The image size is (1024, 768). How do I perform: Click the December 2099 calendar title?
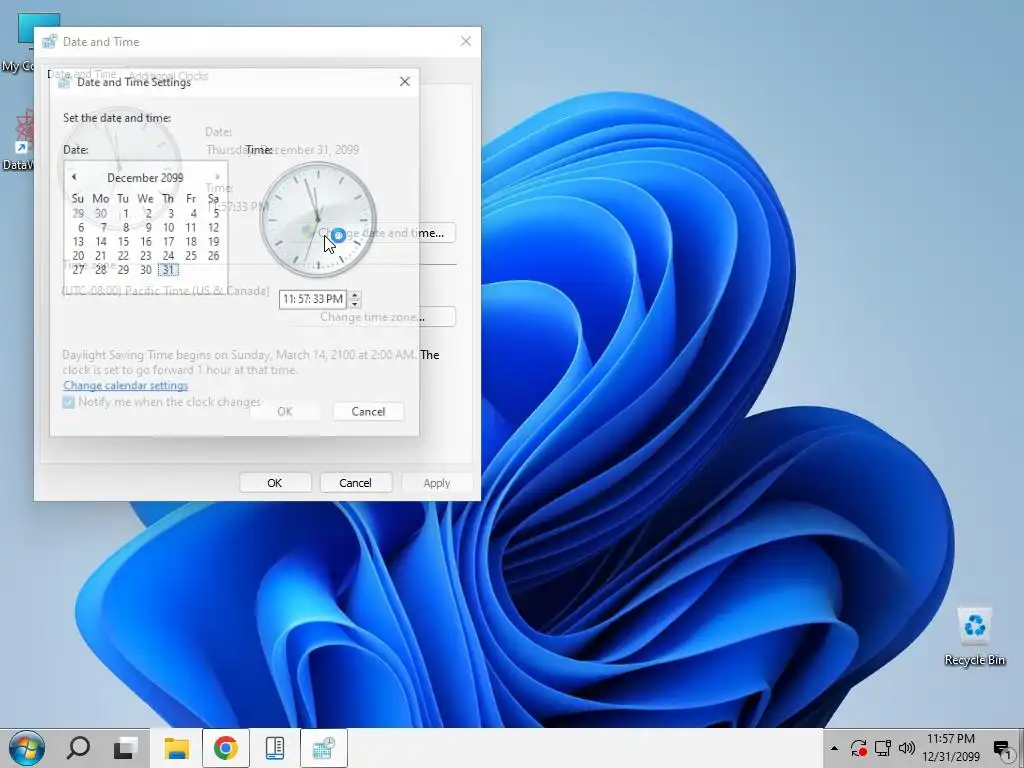[145, 178]
